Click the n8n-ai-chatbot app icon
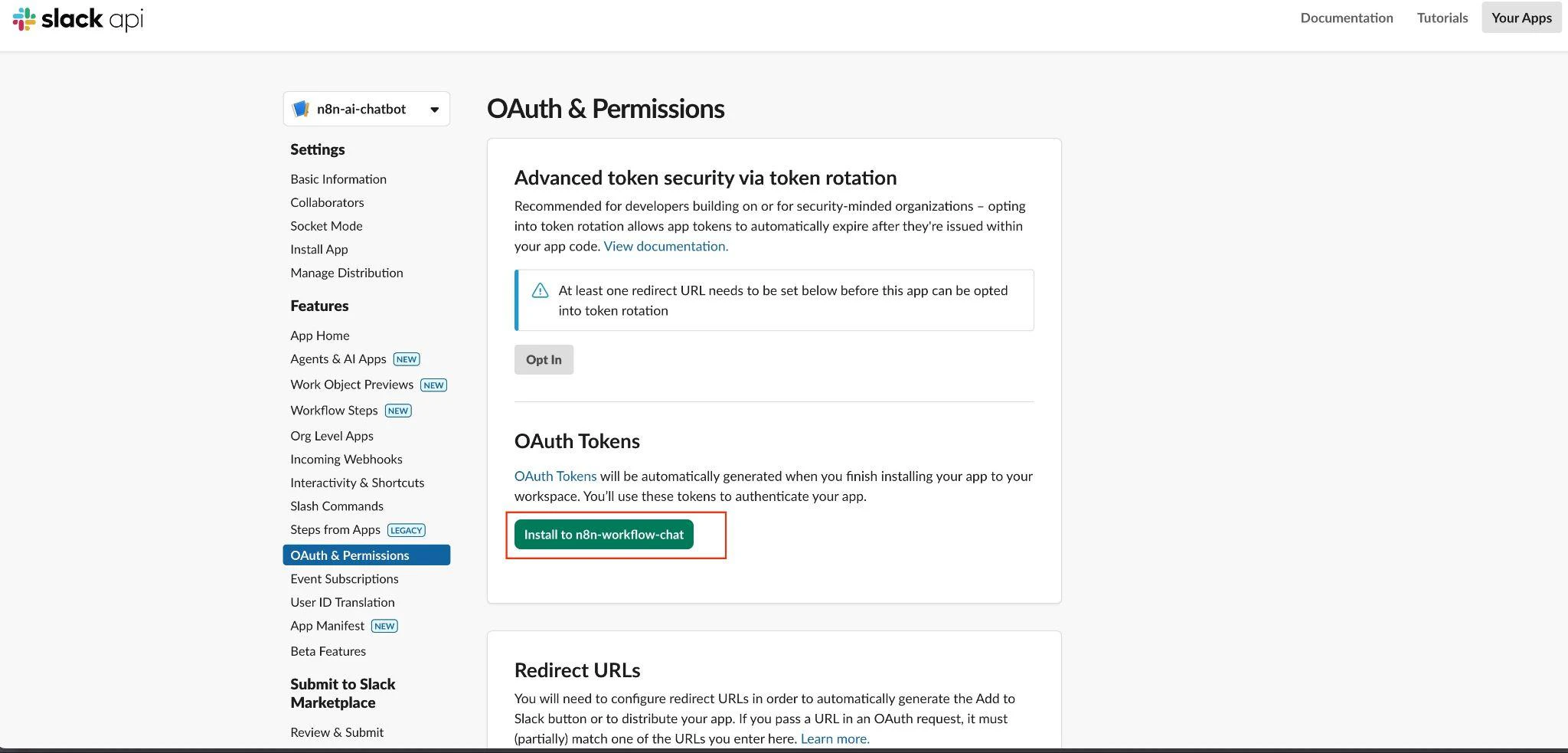Image resolution: width=1568 pixels, height=753 pixels. pos(301,109)
